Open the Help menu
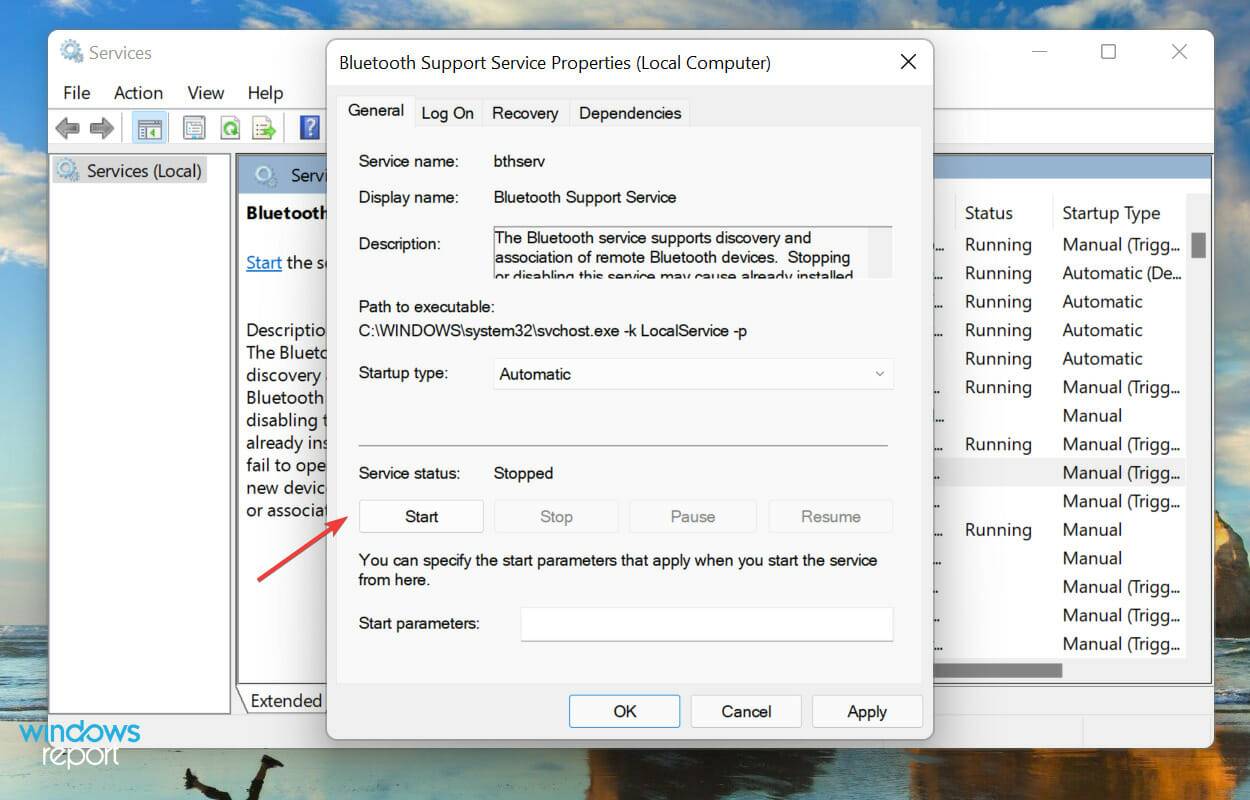1250x800 pixels. tap(265, 92)
